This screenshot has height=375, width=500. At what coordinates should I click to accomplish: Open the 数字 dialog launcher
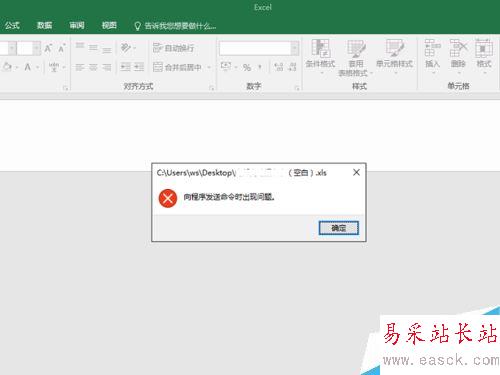(297, 88)
